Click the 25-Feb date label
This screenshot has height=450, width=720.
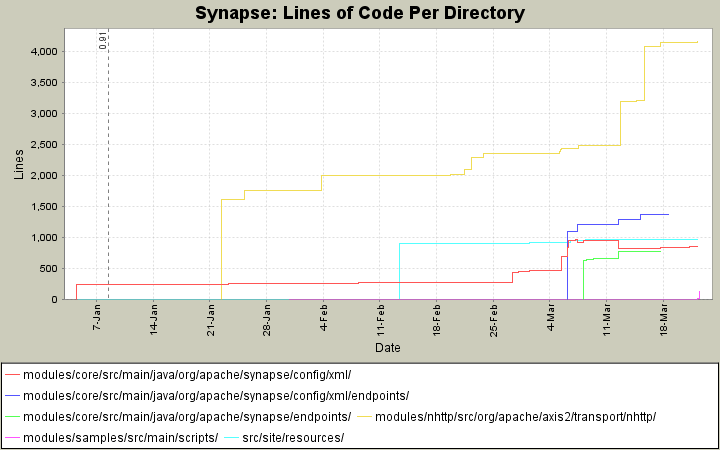click(x=494, y=321)
